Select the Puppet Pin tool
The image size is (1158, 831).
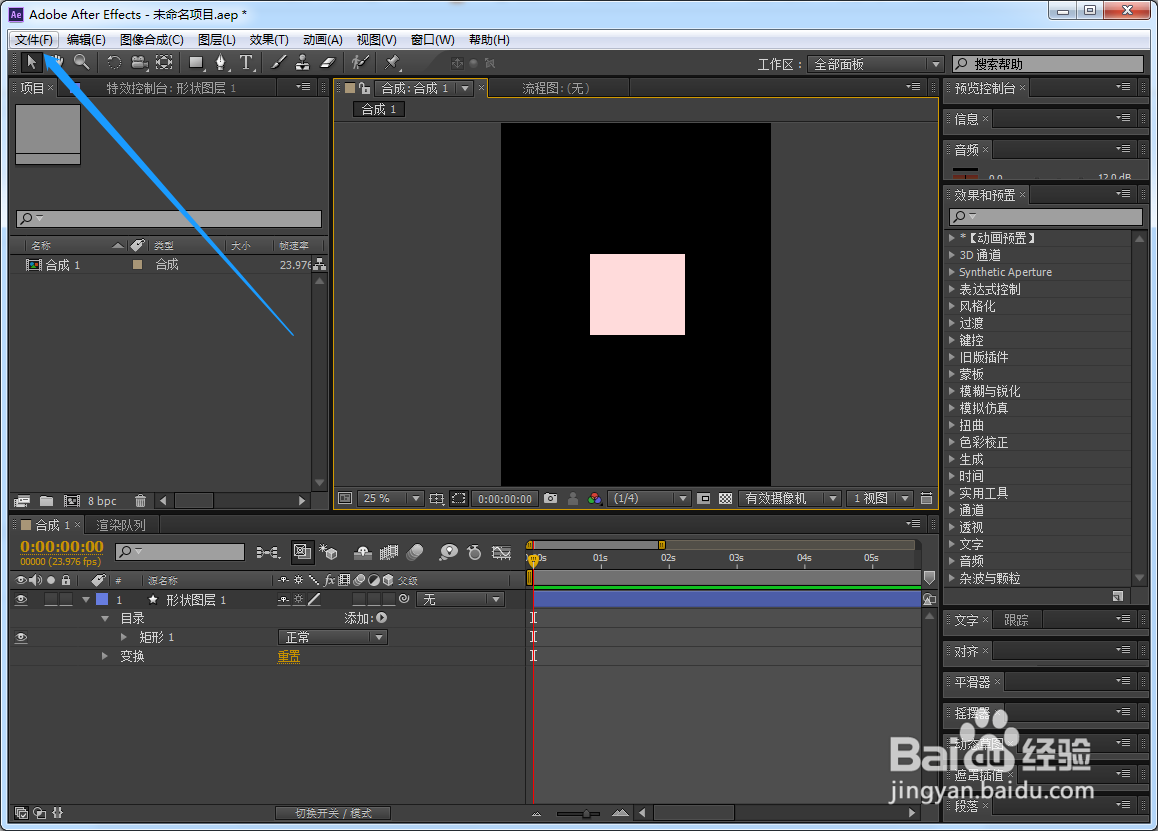393,63
